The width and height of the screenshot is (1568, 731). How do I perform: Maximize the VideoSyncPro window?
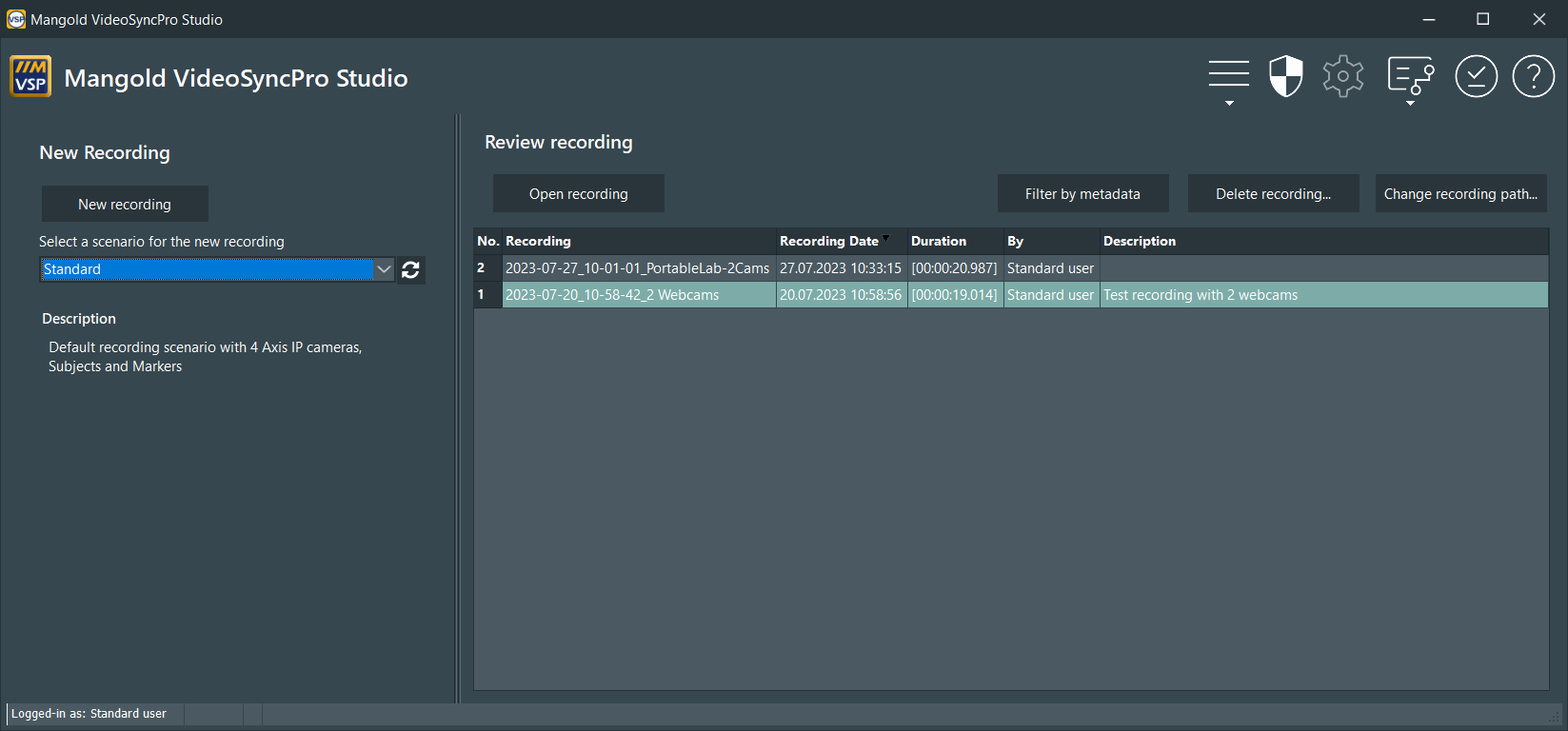tap(1482, 19)
